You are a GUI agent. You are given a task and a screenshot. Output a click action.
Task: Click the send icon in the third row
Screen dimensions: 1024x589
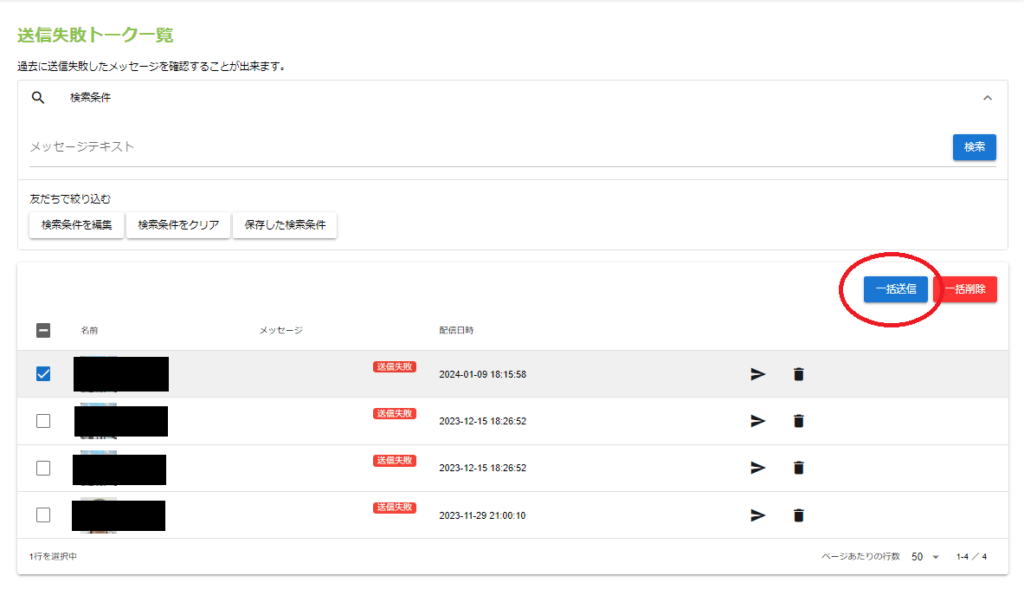point(758,468)
